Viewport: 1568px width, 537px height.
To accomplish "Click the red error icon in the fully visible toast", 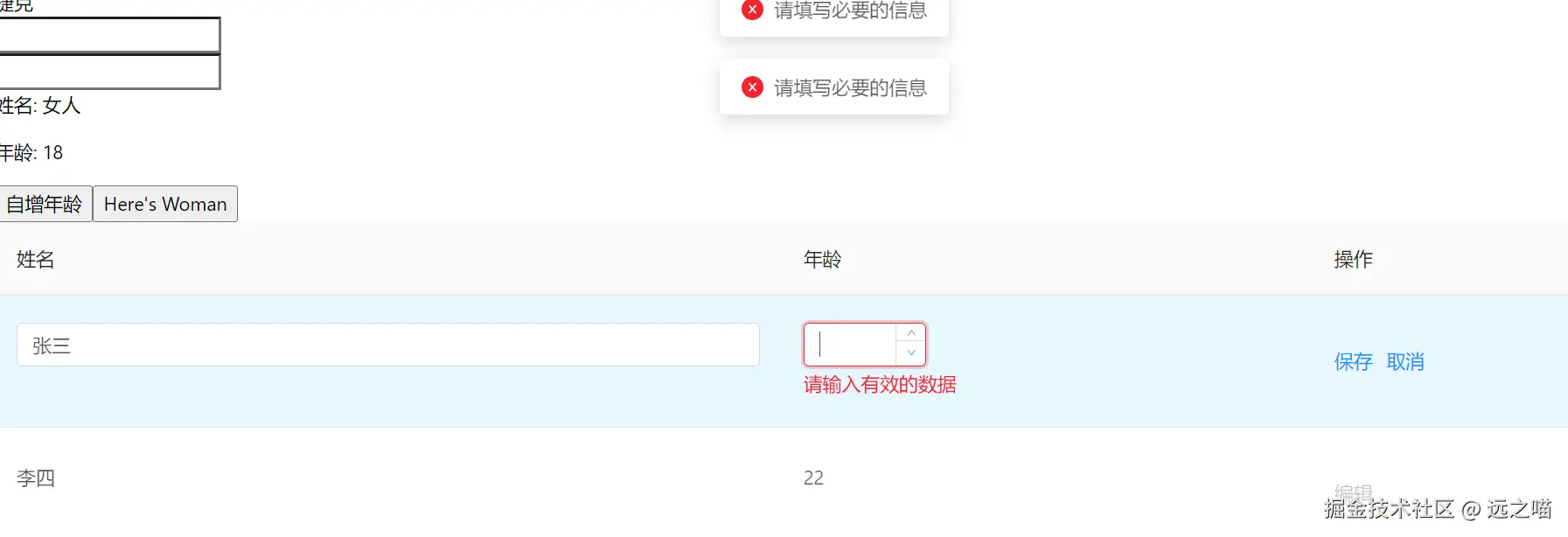I will [x=752, y=87].
